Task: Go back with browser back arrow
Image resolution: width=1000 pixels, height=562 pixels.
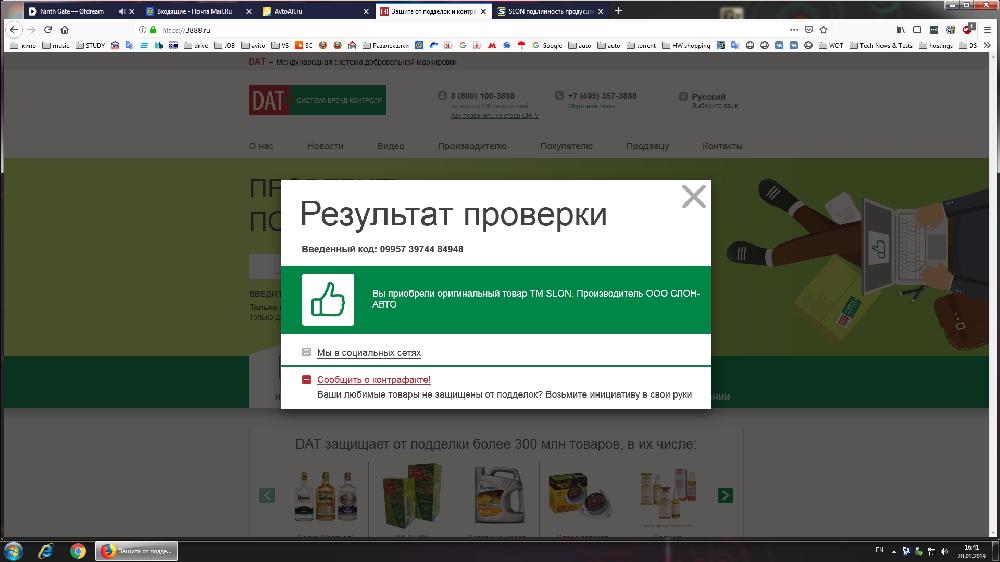Action: [14, 29]
